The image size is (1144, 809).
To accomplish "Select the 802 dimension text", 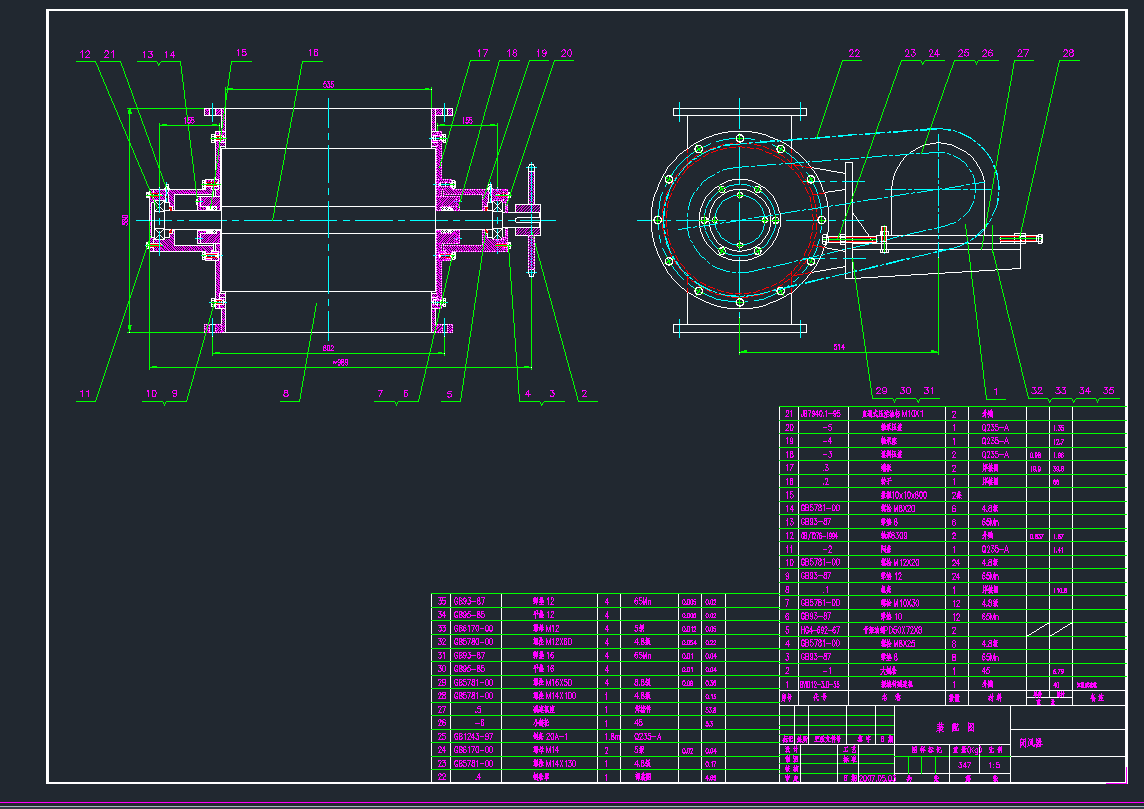I will click(x=328, y=348).
